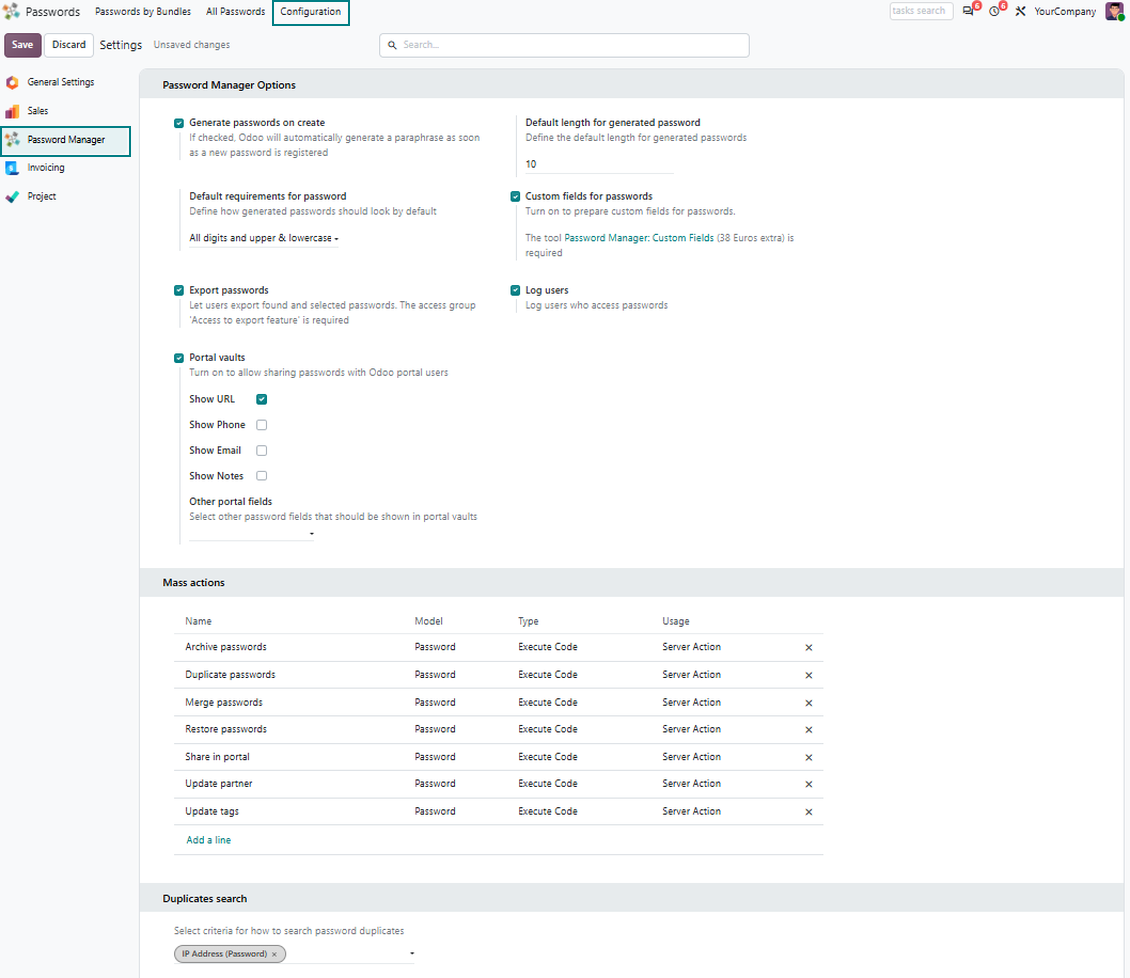The height and width of the screenshot is (978, 1130).
Task: Click the Save button
Action: click(x=22, y=45)
